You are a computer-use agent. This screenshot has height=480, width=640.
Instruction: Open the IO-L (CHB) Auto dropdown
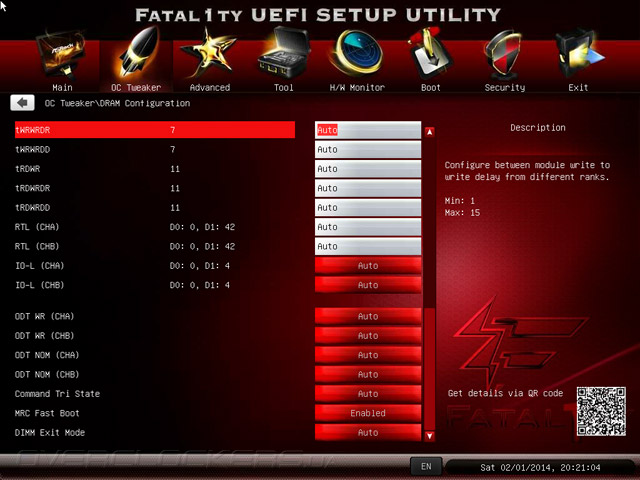[x=368, y=285]
